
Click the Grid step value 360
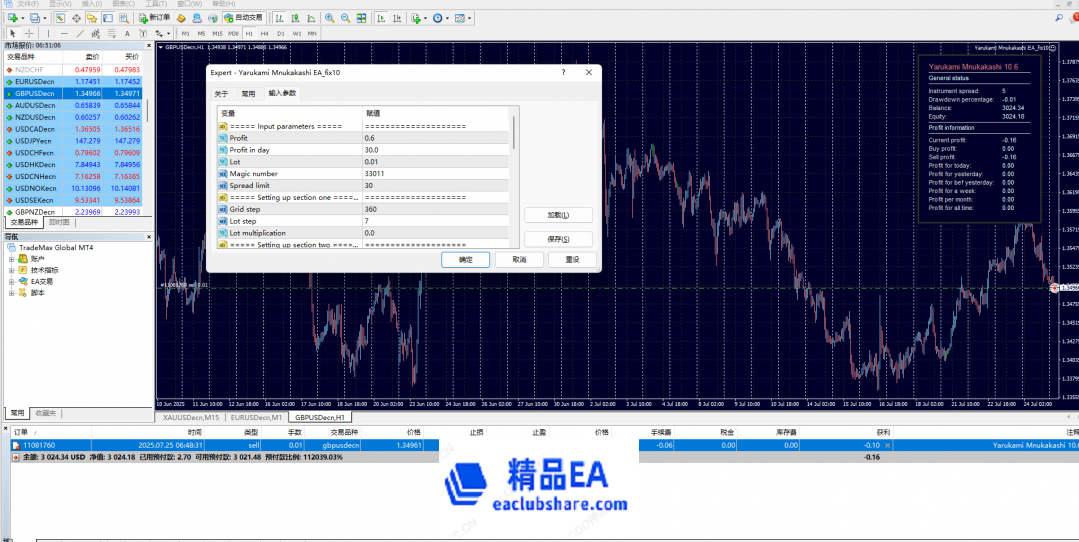[436, 209]
